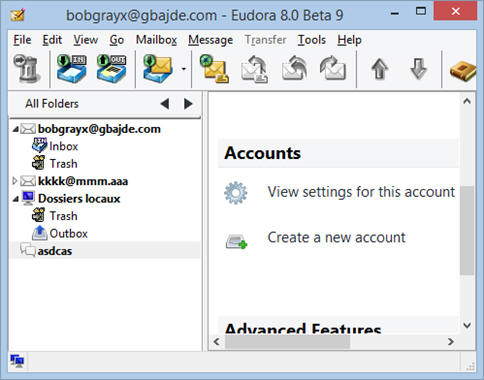Image resolution: width=484 pixels, height=380 pixels.
Task: Click the Outbox tray icon
Action: 39,233
